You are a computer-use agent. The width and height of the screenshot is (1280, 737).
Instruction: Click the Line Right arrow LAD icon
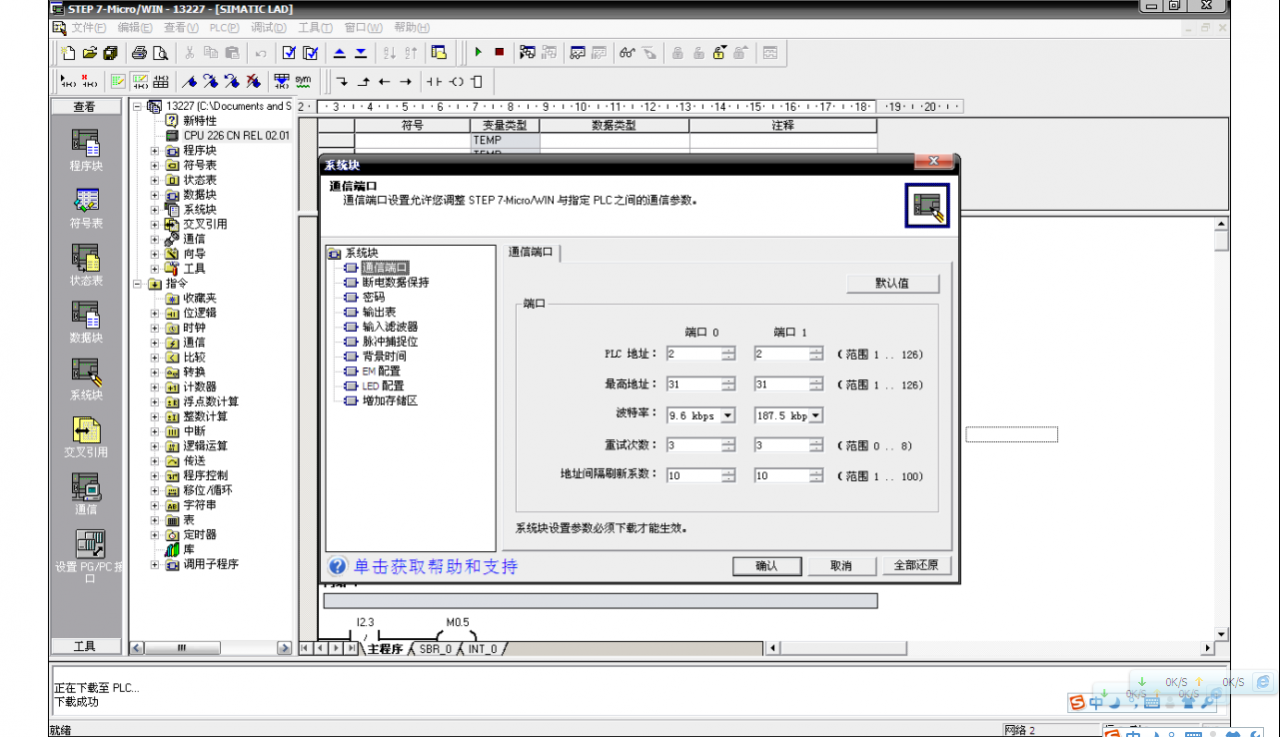point(405,81)
